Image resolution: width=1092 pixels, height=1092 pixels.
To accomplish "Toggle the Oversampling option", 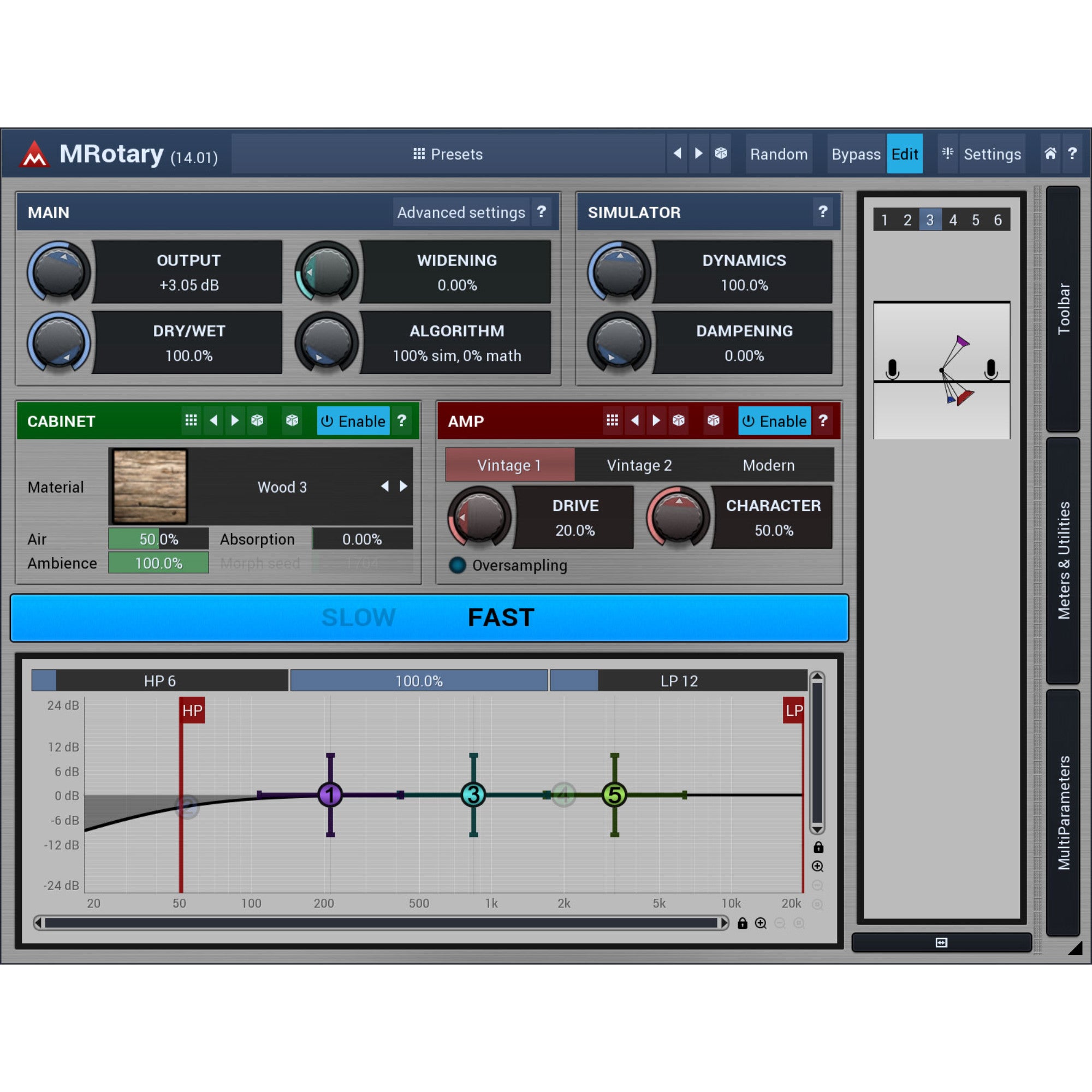I will pyautogui.click(x=508, y=565).
